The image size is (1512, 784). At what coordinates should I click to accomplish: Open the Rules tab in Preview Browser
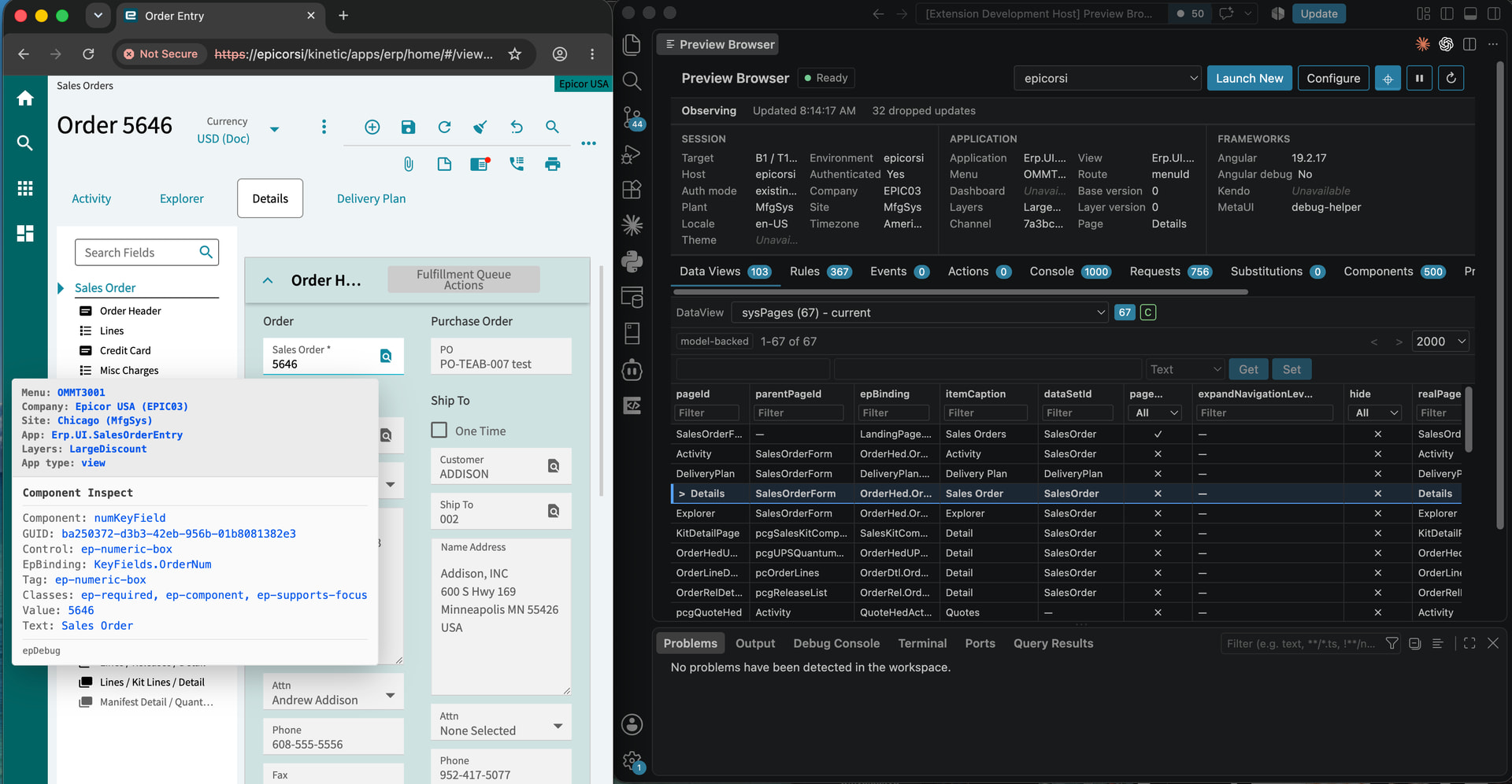tap(821, 272)
